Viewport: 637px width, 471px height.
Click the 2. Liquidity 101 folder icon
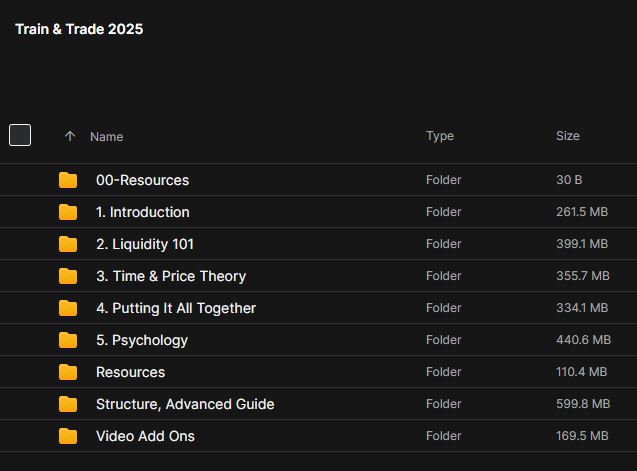(x=68, y=244)
